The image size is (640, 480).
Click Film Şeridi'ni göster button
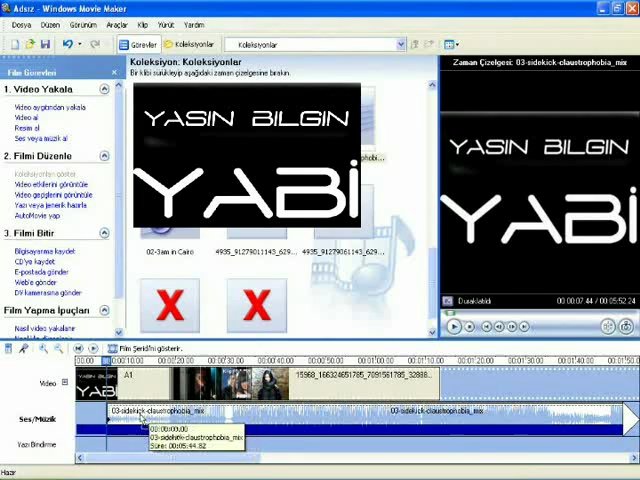point(145,349)
